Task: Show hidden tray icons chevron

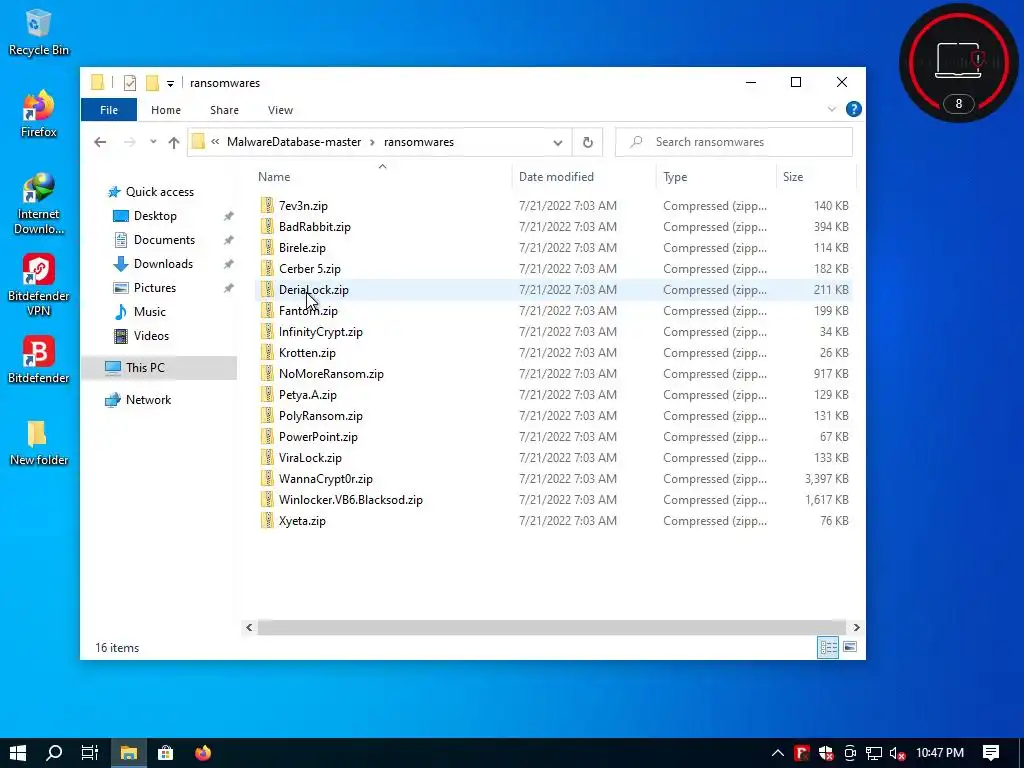Action: (x=777, y=753)
